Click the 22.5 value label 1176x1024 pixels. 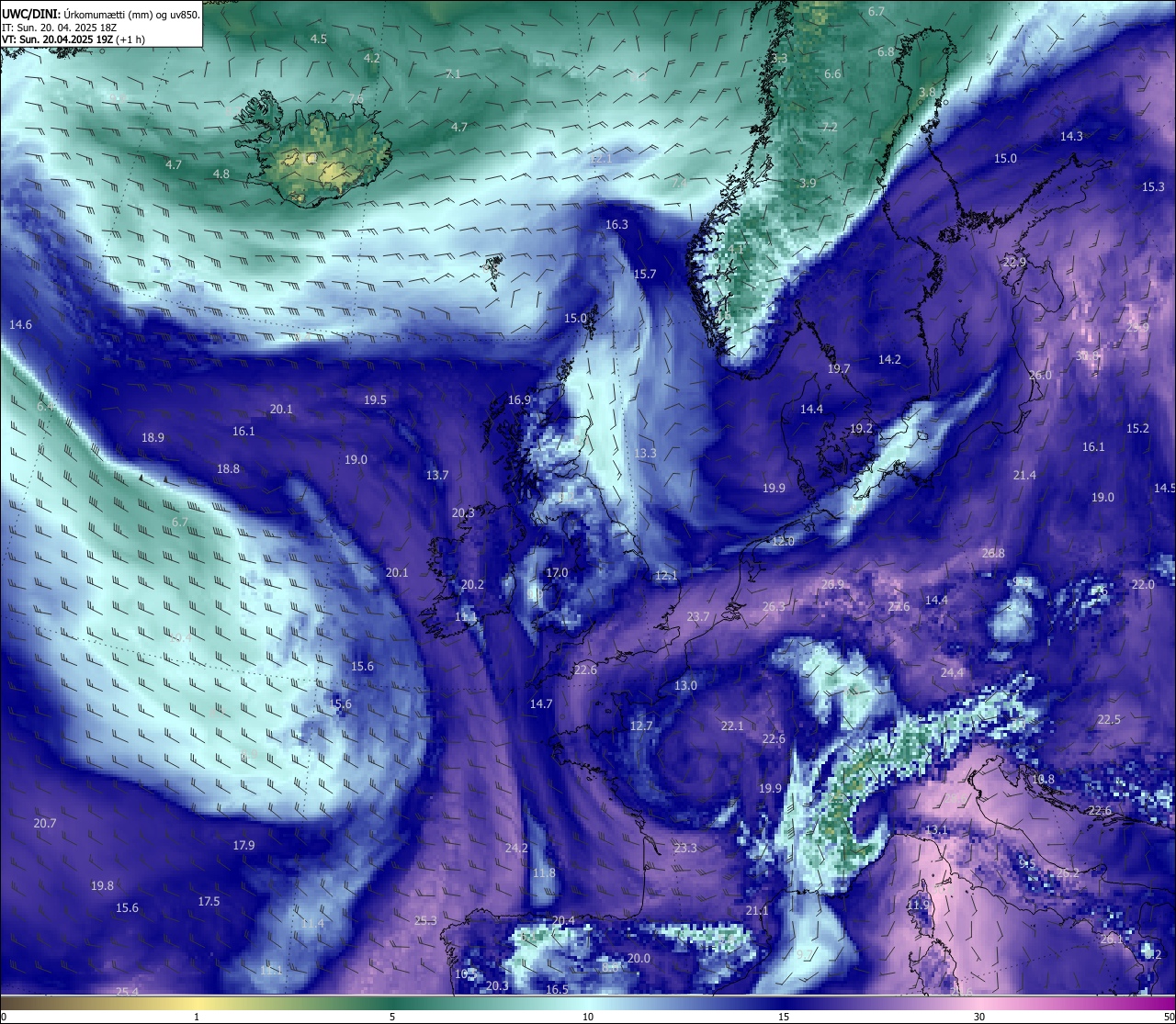[x=1109, y=719]
